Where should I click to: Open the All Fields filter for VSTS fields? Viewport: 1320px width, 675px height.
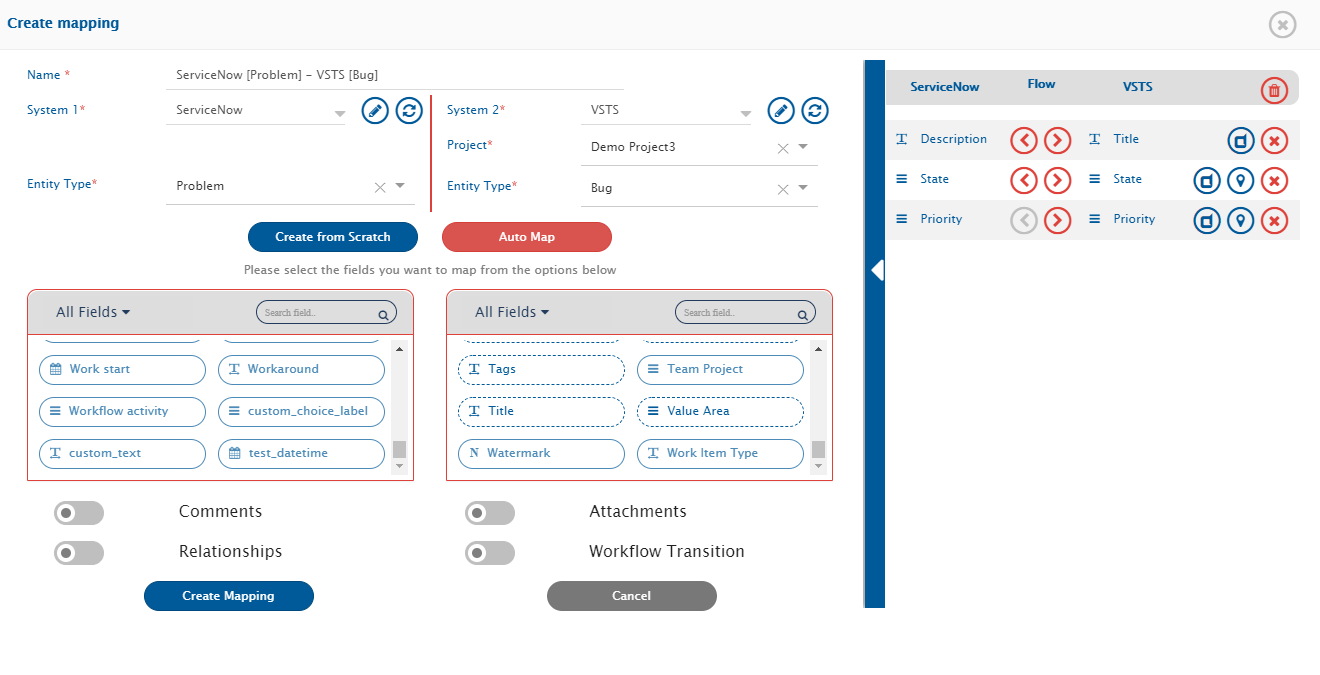(512, 312)
